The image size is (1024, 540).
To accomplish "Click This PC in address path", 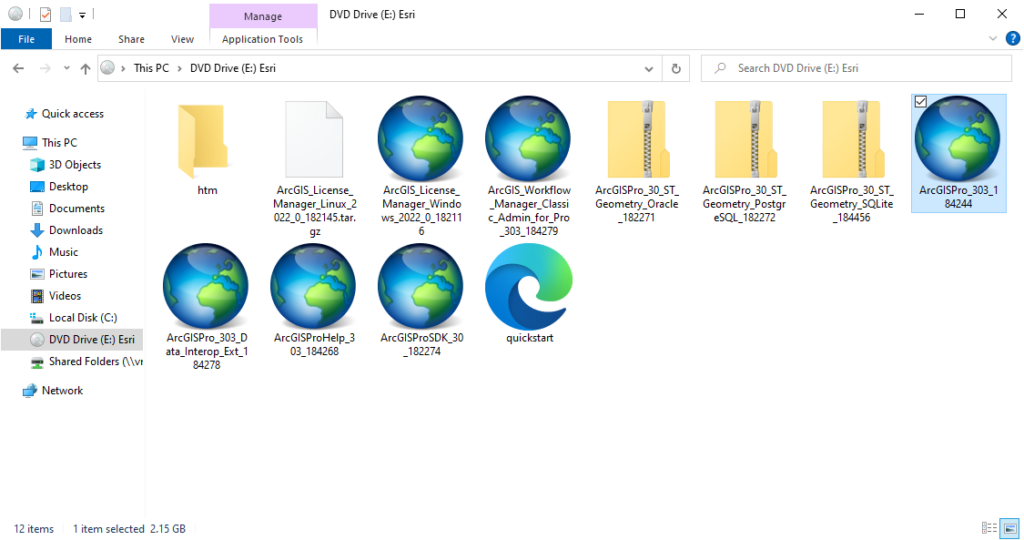I will click(152, 68).
